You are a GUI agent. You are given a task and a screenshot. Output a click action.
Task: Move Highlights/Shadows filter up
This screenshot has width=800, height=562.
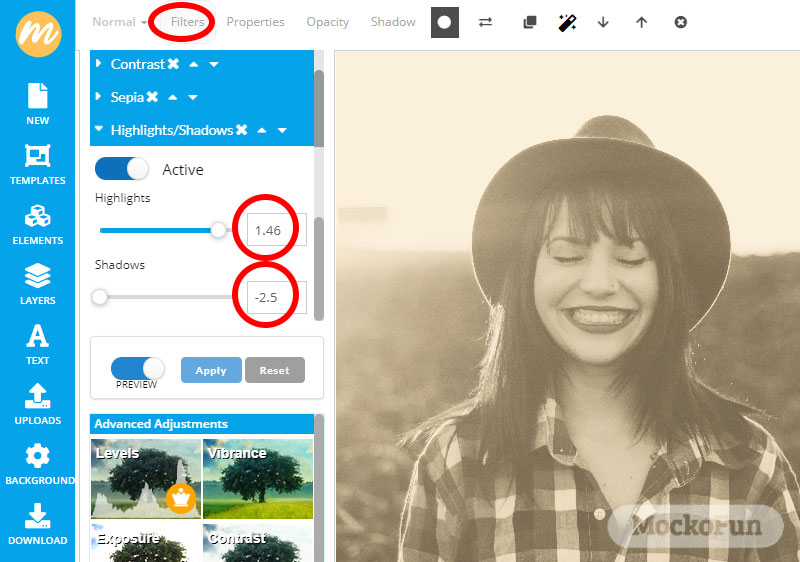coord(262,130)
